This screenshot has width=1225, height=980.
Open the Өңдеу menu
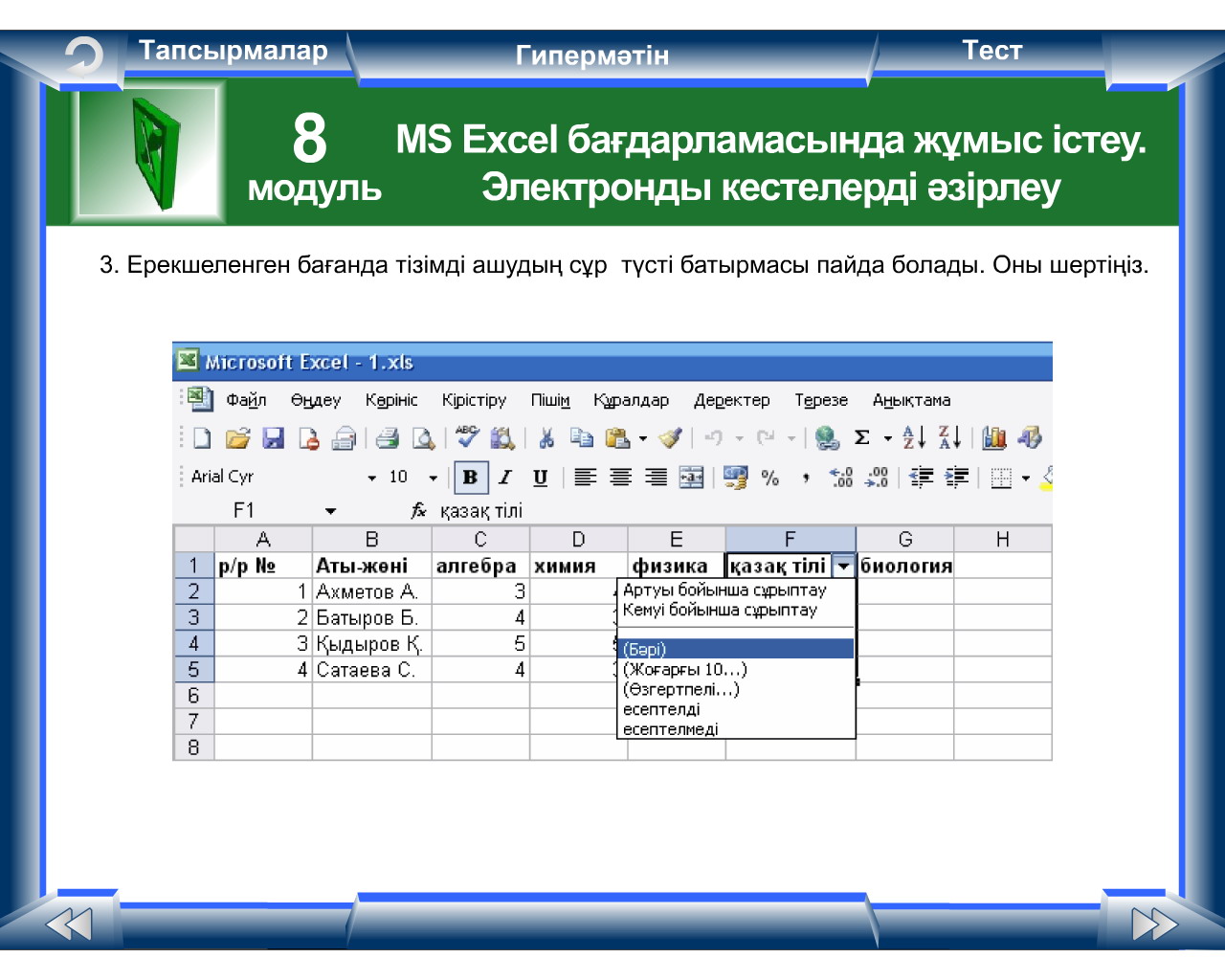coord(316,400)
